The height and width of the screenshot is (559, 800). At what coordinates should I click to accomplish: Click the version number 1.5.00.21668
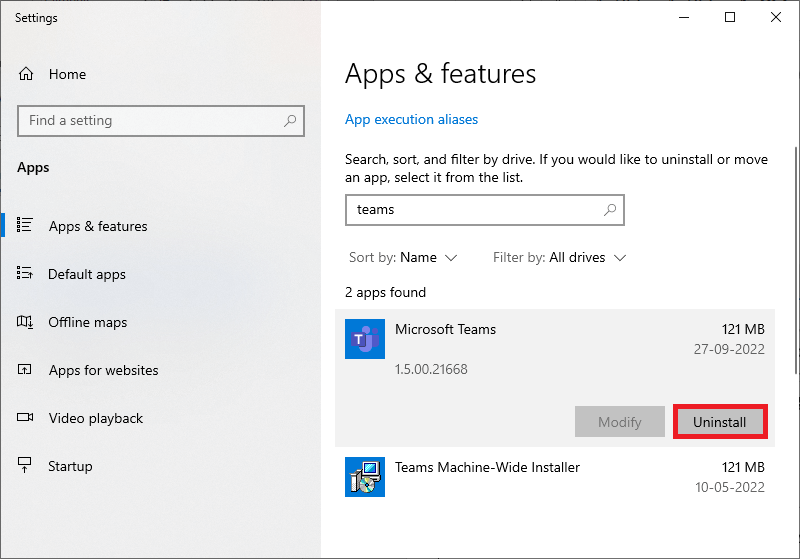click(431, 369)
